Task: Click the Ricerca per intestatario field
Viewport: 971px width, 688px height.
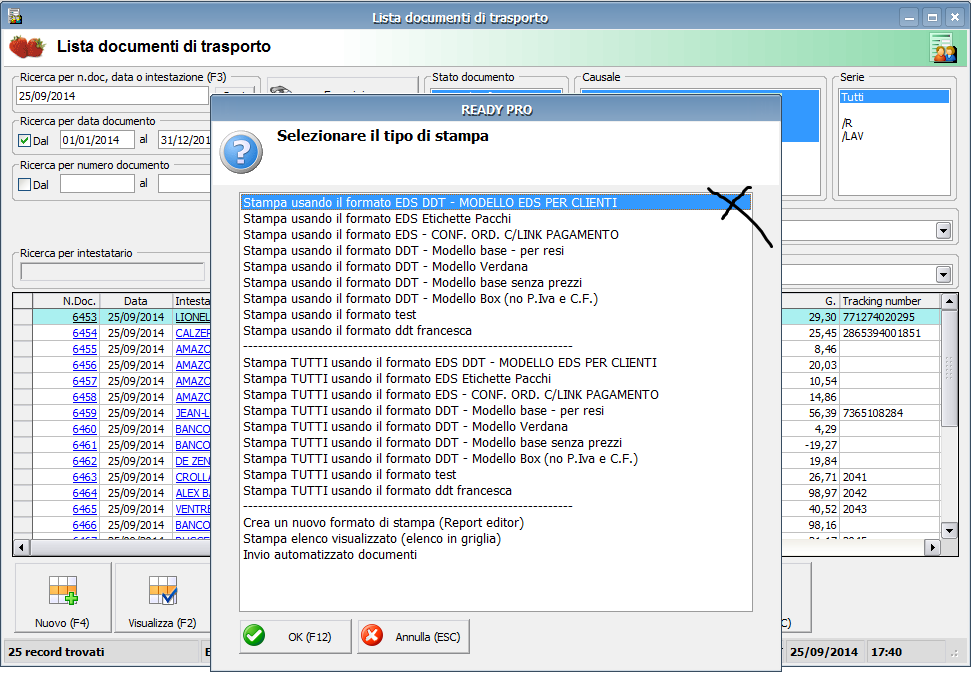Action: [x=112, y=272]
